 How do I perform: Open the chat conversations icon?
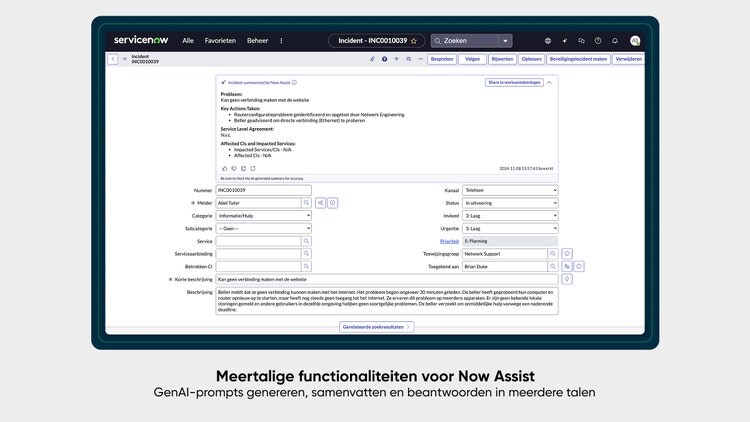pyautogui.click(x=581, y=41)
